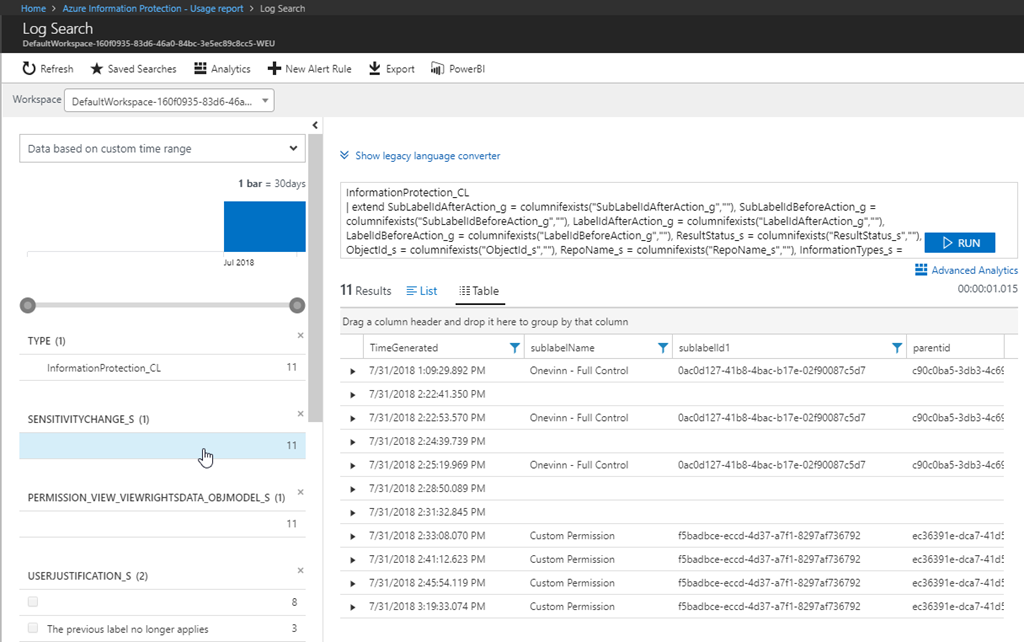Image resolution: width=1024 pixels, height=642 pixels.
Task: Switch to the List view tab
Action: coord(422,291)
